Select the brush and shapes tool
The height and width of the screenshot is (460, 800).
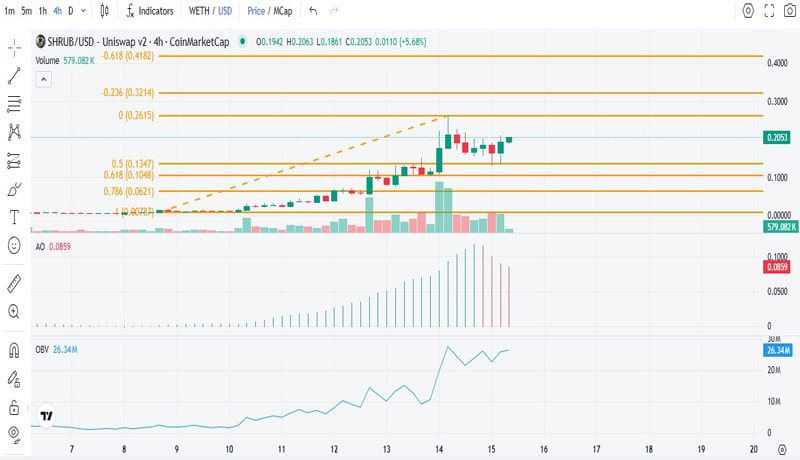[14, 189]
